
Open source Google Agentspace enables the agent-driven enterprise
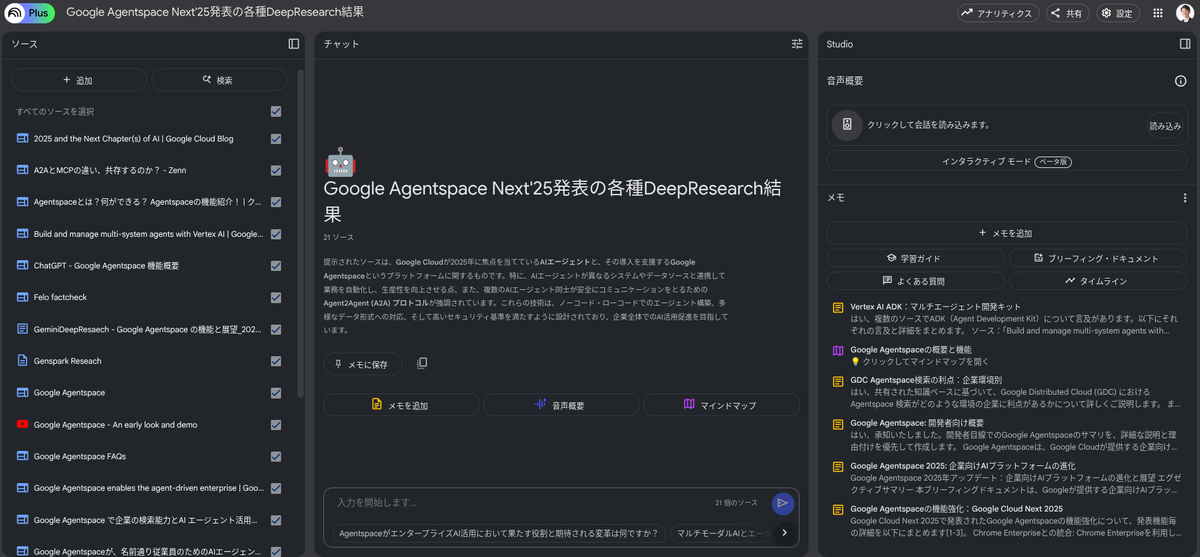point(149,488)
